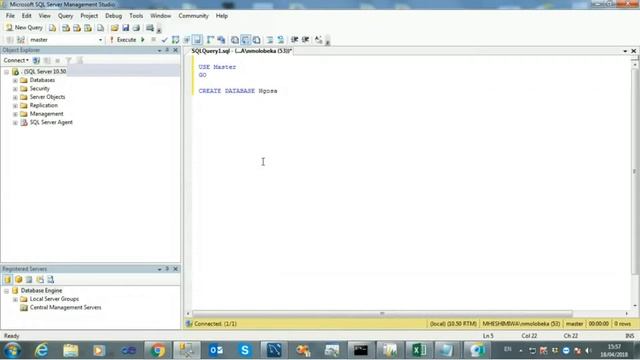Click Increase Indent icon

[305, 40]
